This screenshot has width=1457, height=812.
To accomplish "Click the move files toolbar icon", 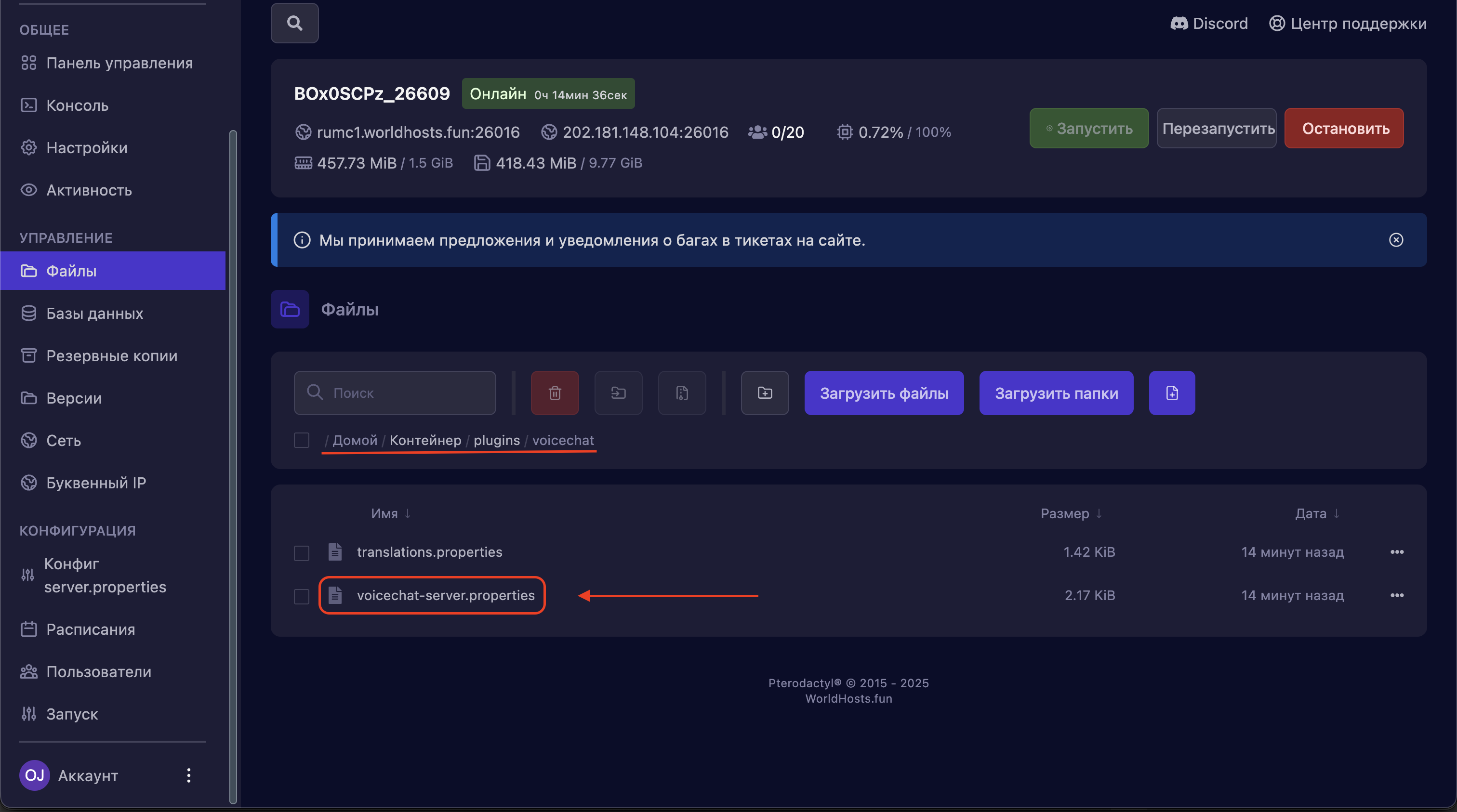I will (x=618, y=393).
